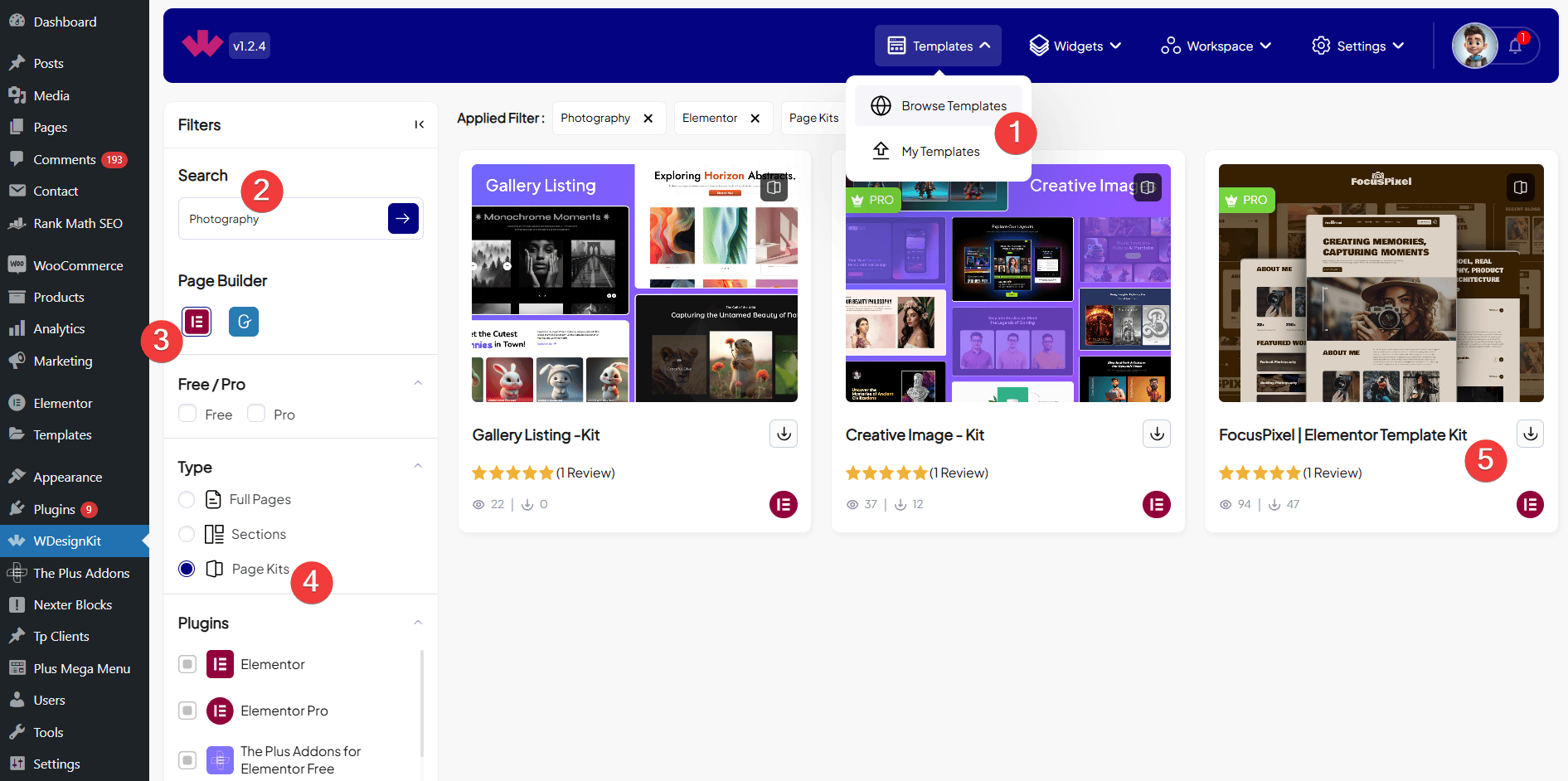Choose the Sections type radio button
The width and height of the screenshot is (1568, 781).
[187, 535]
